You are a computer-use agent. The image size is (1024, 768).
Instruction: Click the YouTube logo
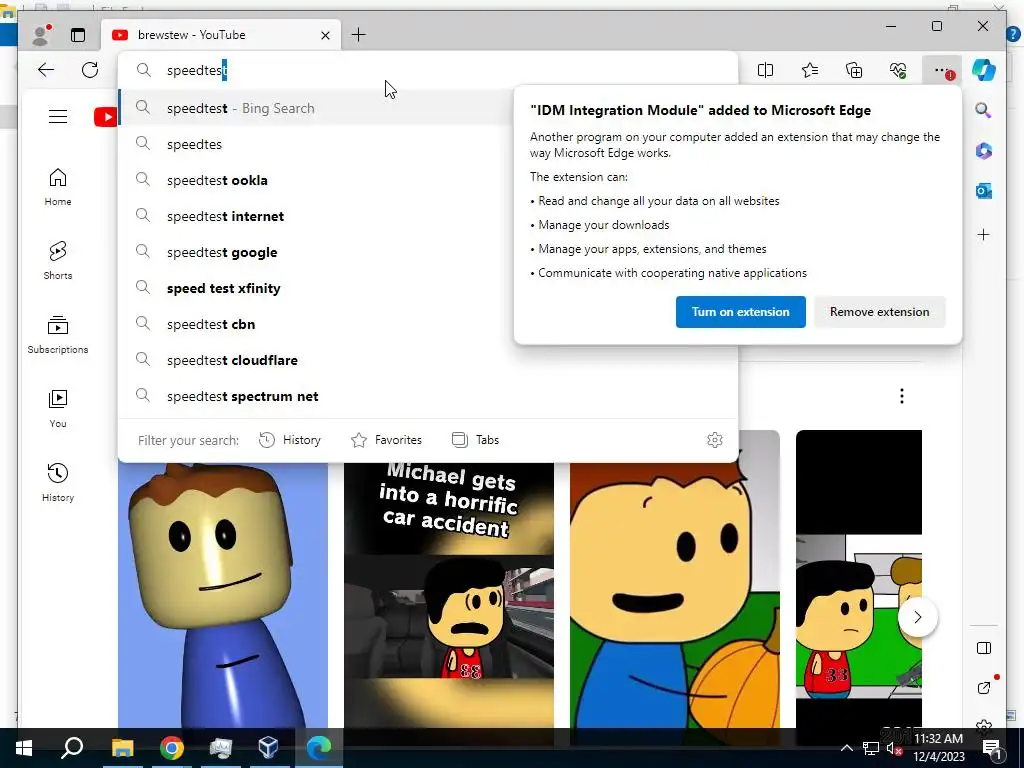(105, 117)
